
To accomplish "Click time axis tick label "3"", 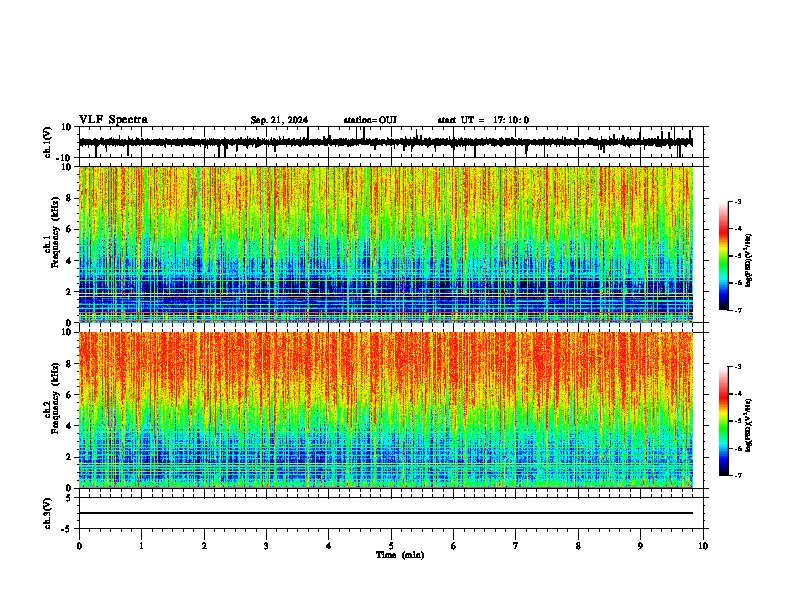I will (266, 546).
